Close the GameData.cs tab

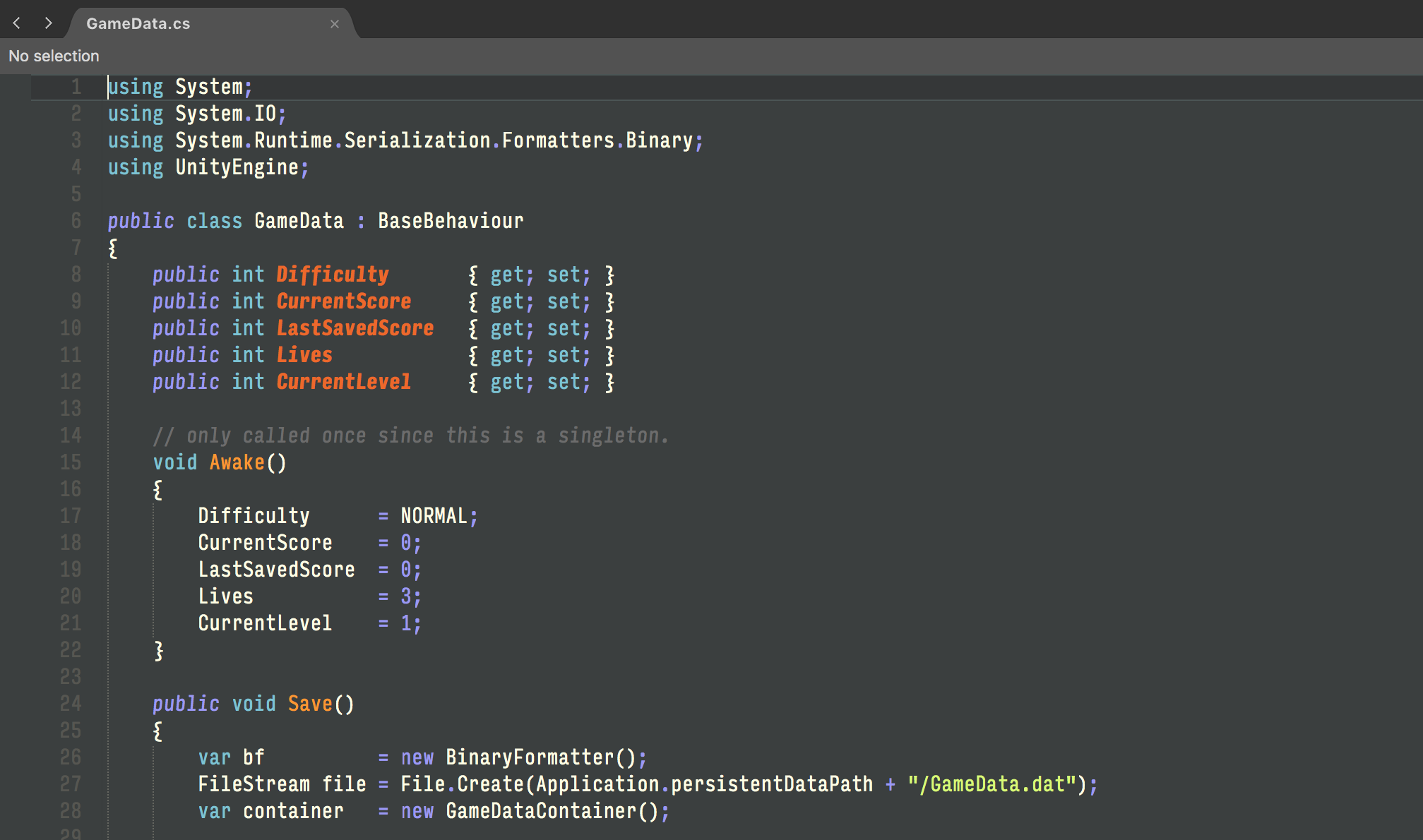pos(335,24)
